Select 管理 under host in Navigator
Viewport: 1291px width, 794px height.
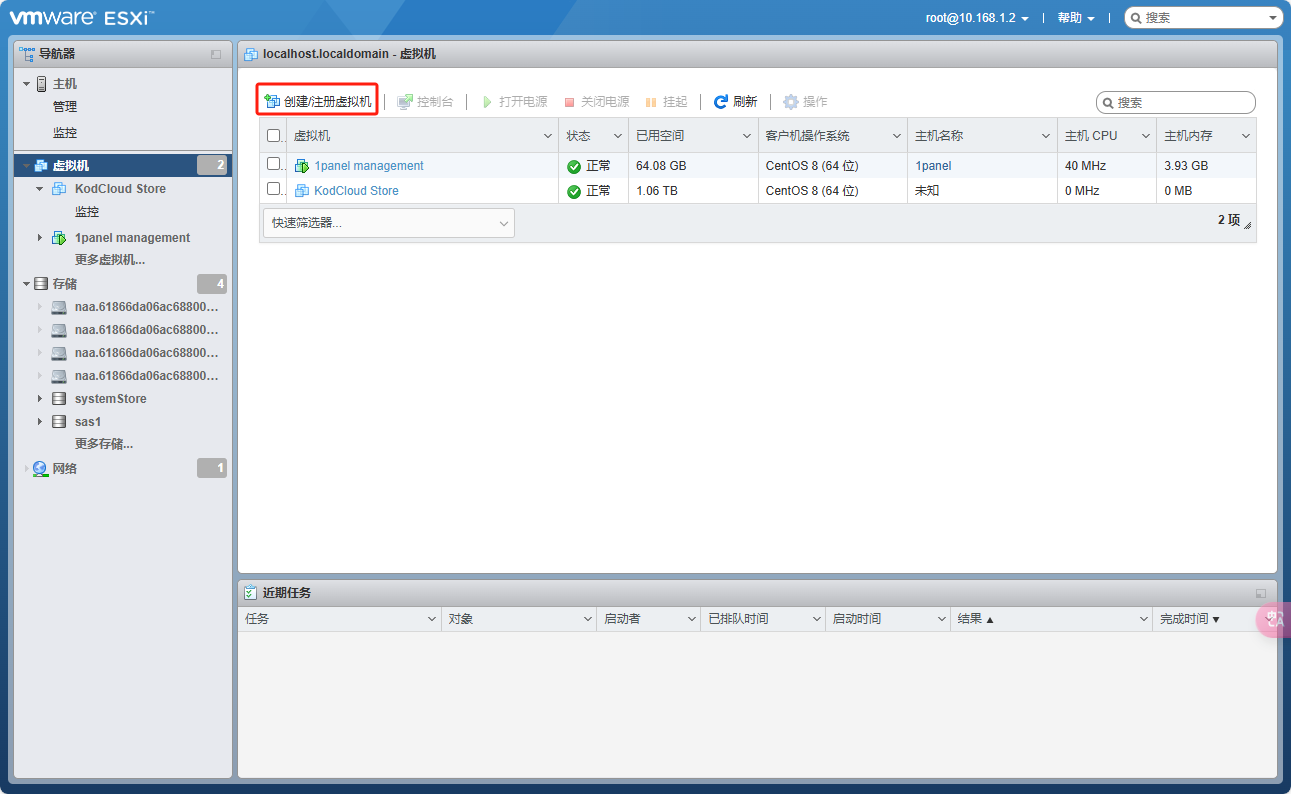(x=65, y=107)
